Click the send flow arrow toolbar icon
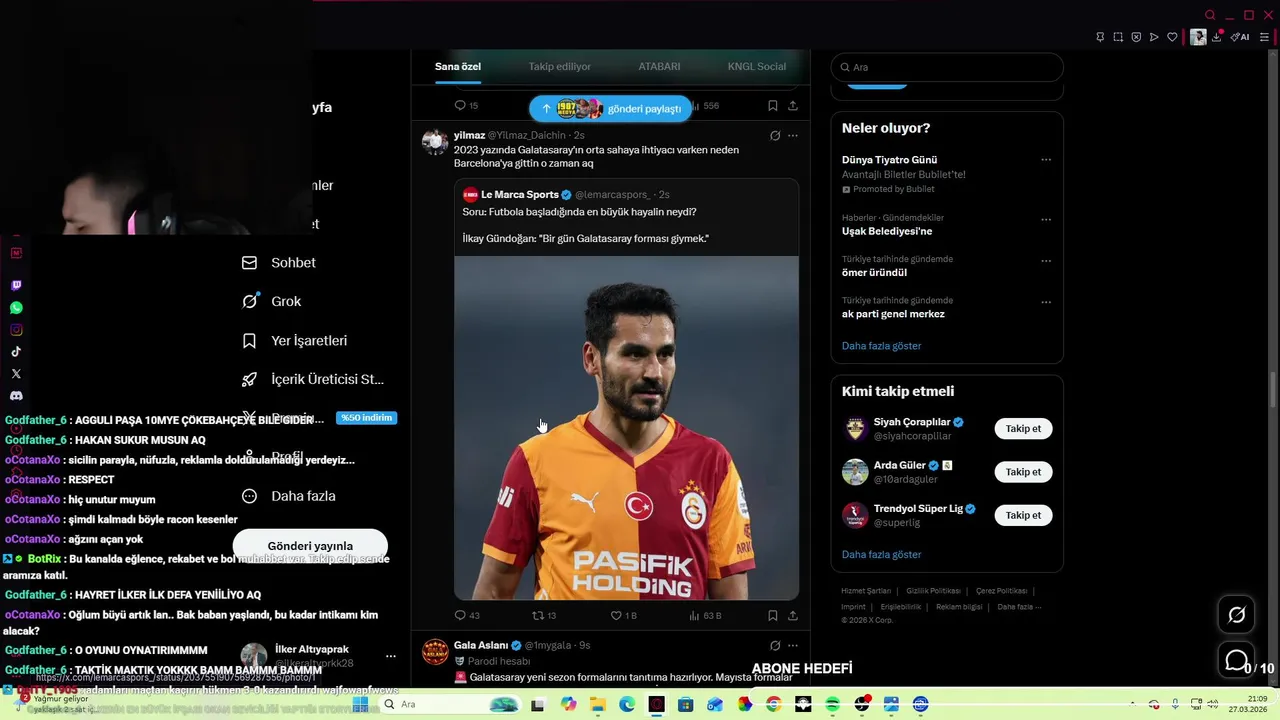 coord(1154,37)
